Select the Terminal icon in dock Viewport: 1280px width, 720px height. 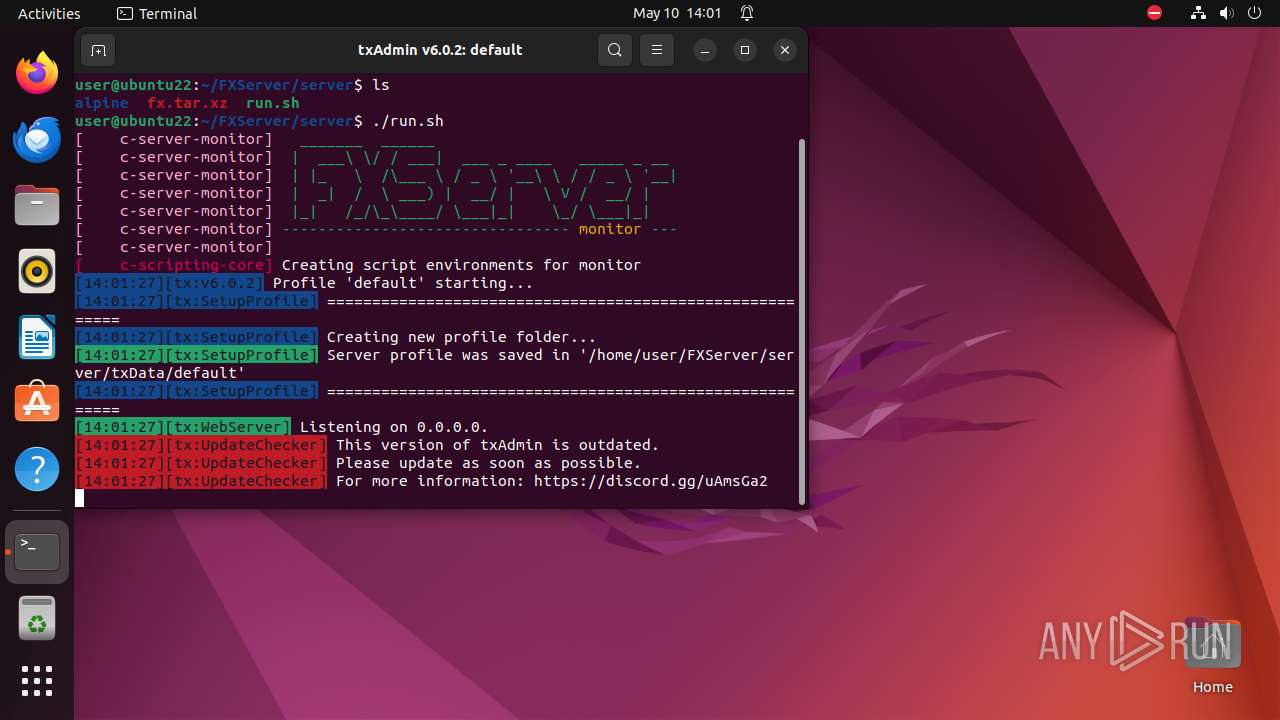pyautogui.click(x=37, y=552)
